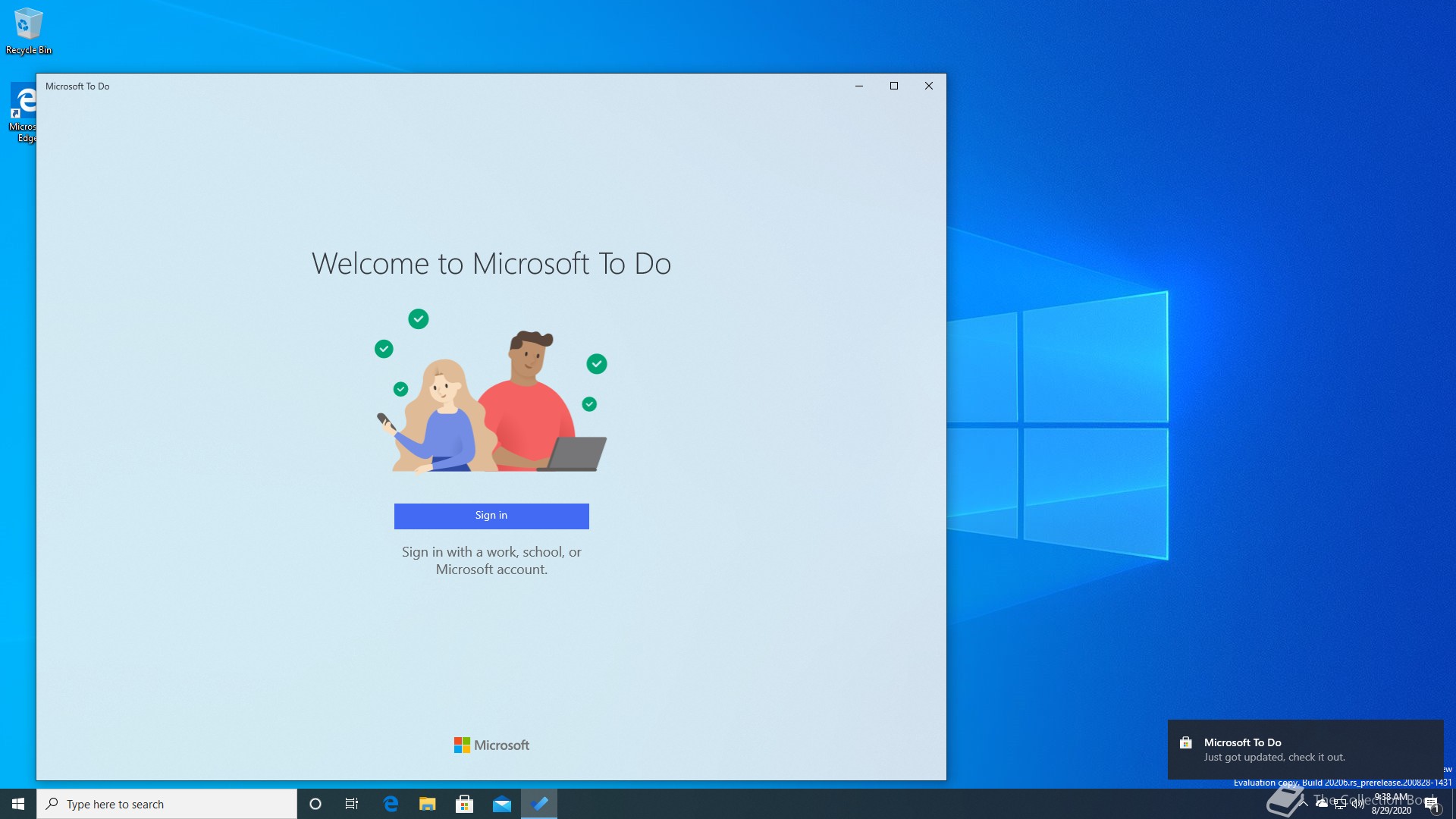
Task: Open OneDrive cloud icon in system tray
Action: coord(1322,803)
